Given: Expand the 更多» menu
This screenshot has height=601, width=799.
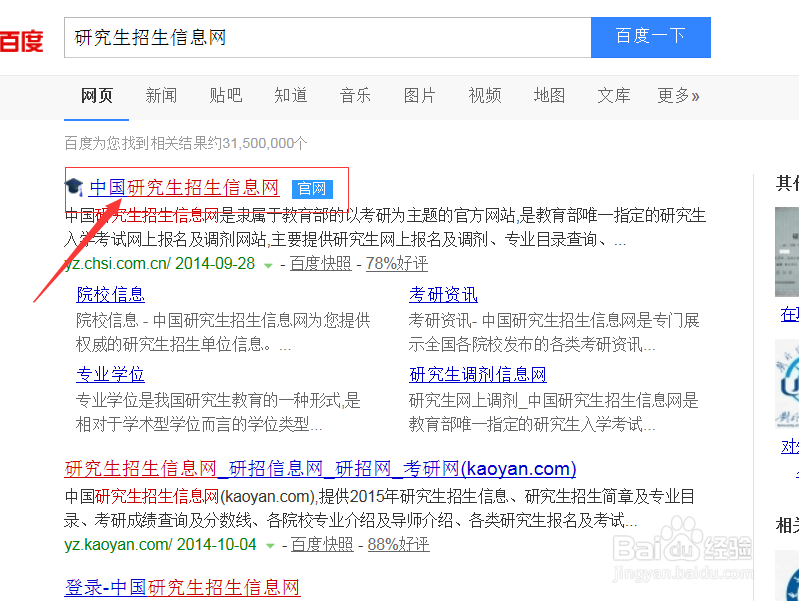Looking at the screenshot, I should pyautogui.click(x=678, y=95).
